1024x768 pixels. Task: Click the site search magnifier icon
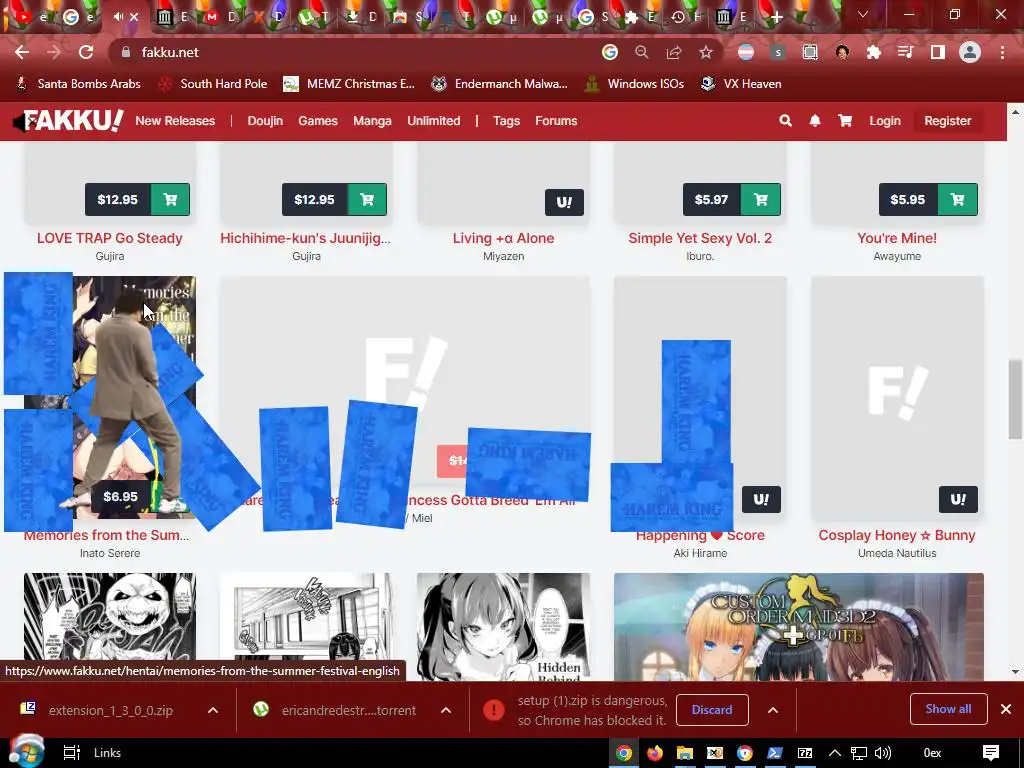(786, 121)
